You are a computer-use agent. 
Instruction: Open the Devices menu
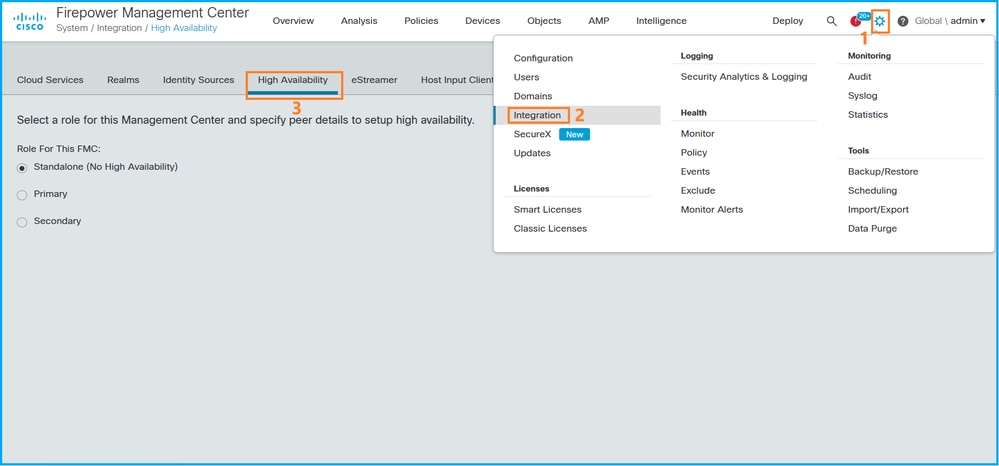tap(482, 21)
